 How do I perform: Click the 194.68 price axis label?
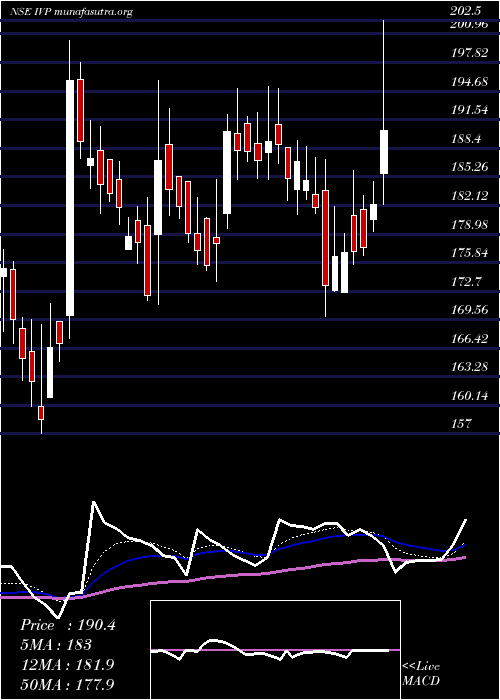[x=469, y=82]
